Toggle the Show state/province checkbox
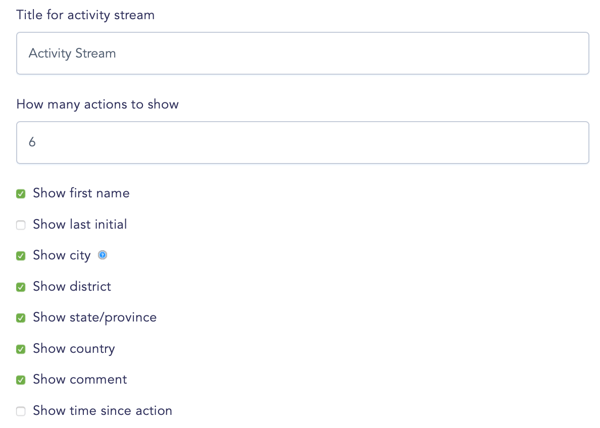The width and height of the screenshot is (600, 428). 21,318
